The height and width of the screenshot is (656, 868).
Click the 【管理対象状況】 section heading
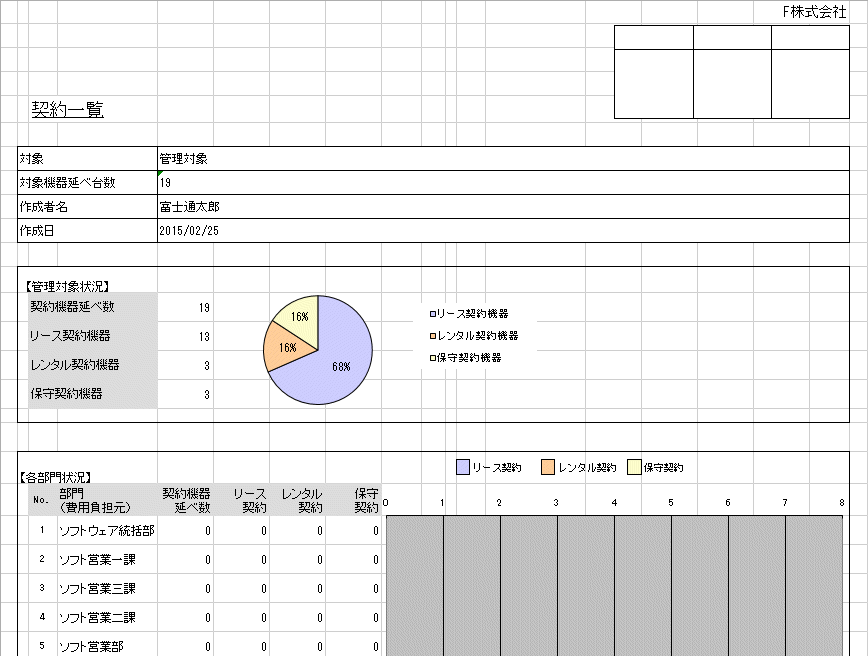coord(67,286)
